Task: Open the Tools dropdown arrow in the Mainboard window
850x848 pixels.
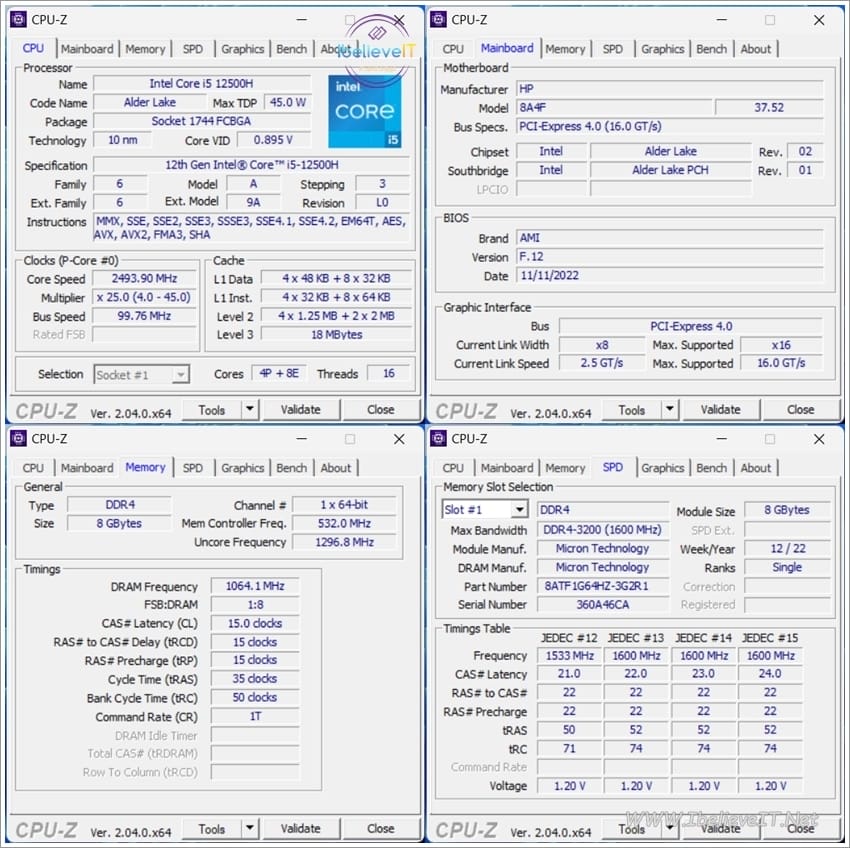Action: pyautogui.click(x=669, y=409)
